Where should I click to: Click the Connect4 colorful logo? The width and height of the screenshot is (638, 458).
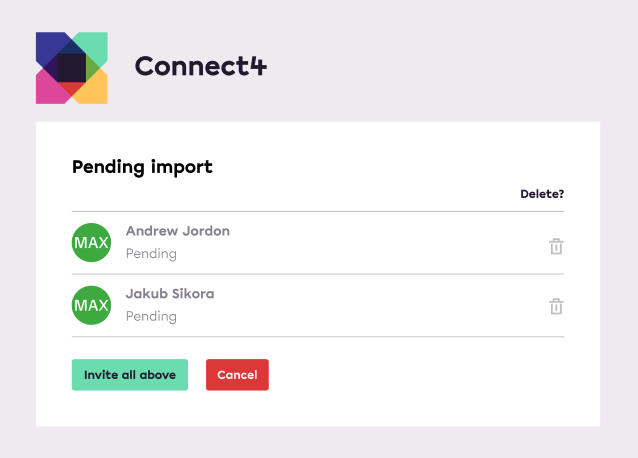tap(72, 68)
